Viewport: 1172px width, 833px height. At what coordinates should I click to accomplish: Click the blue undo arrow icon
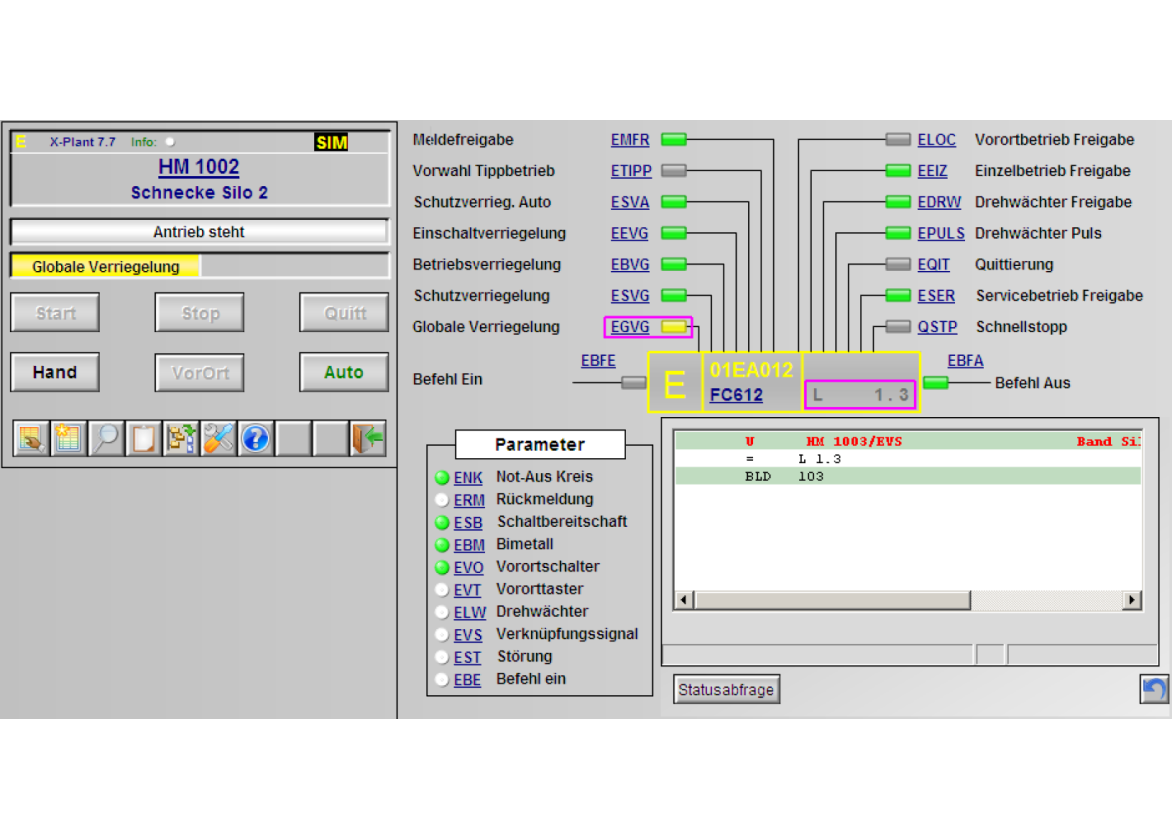pos(1154,689)
